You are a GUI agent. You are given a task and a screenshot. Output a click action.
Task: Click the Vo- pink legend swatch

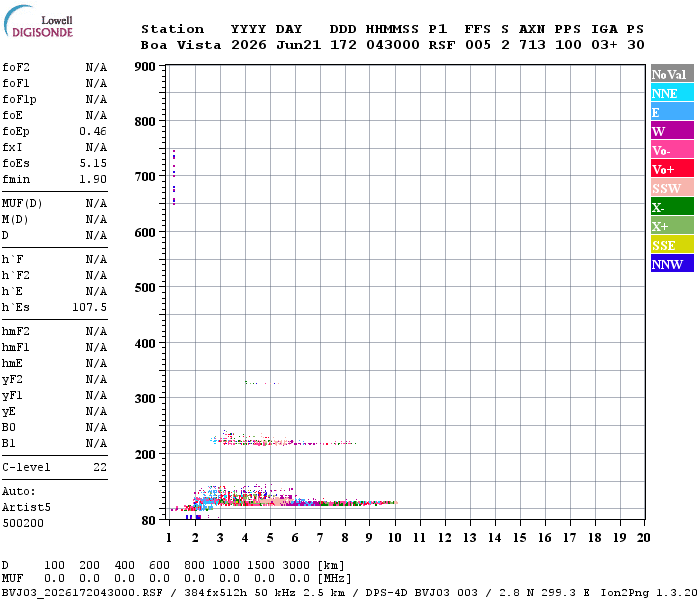click(x=672, y=150)
